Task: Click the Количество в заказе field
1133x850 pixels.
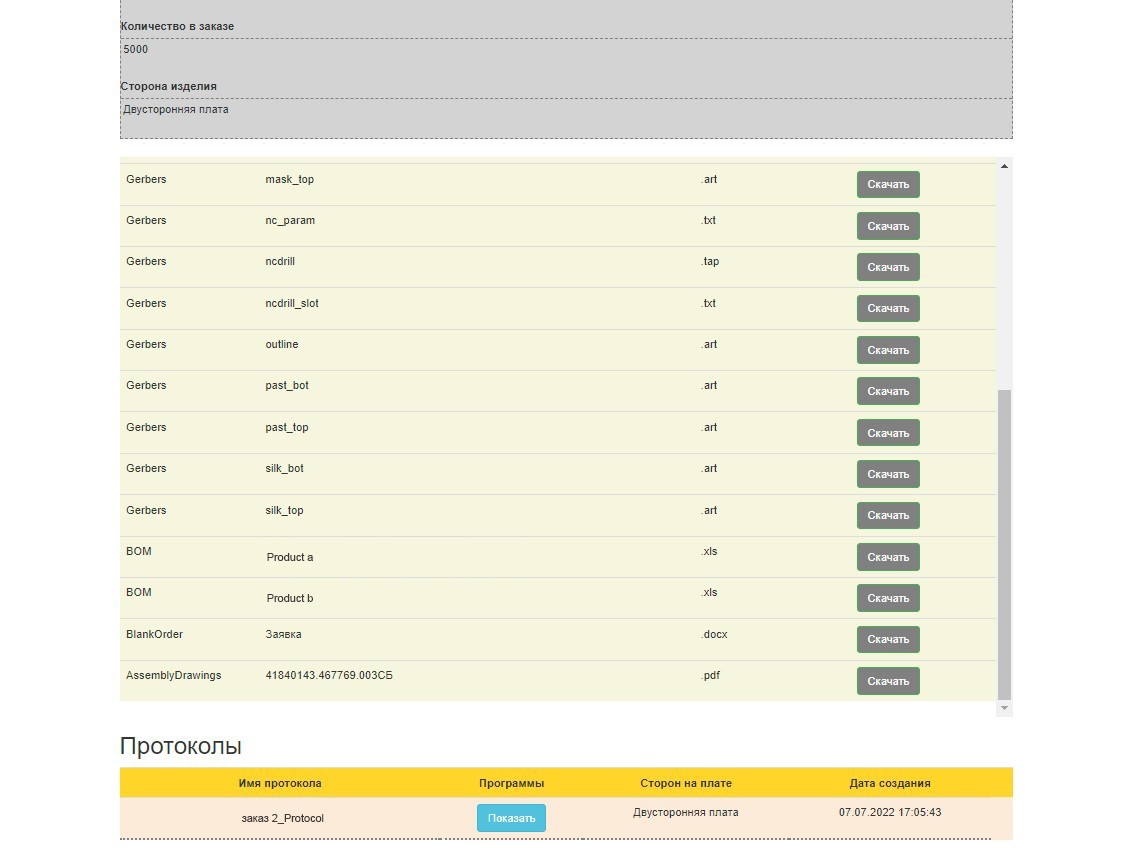Action: (566, 50)
